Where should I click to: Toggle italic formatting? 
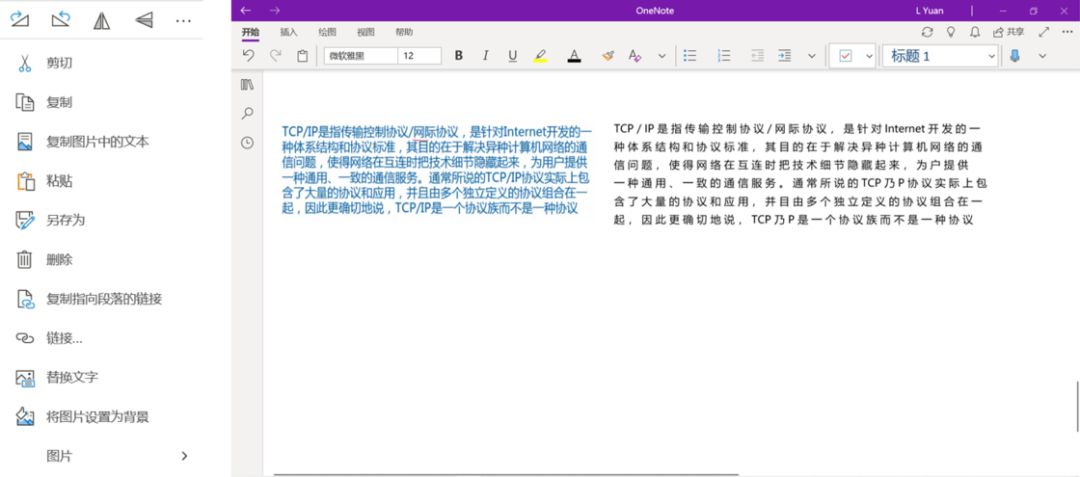click(x=486, y=56)
